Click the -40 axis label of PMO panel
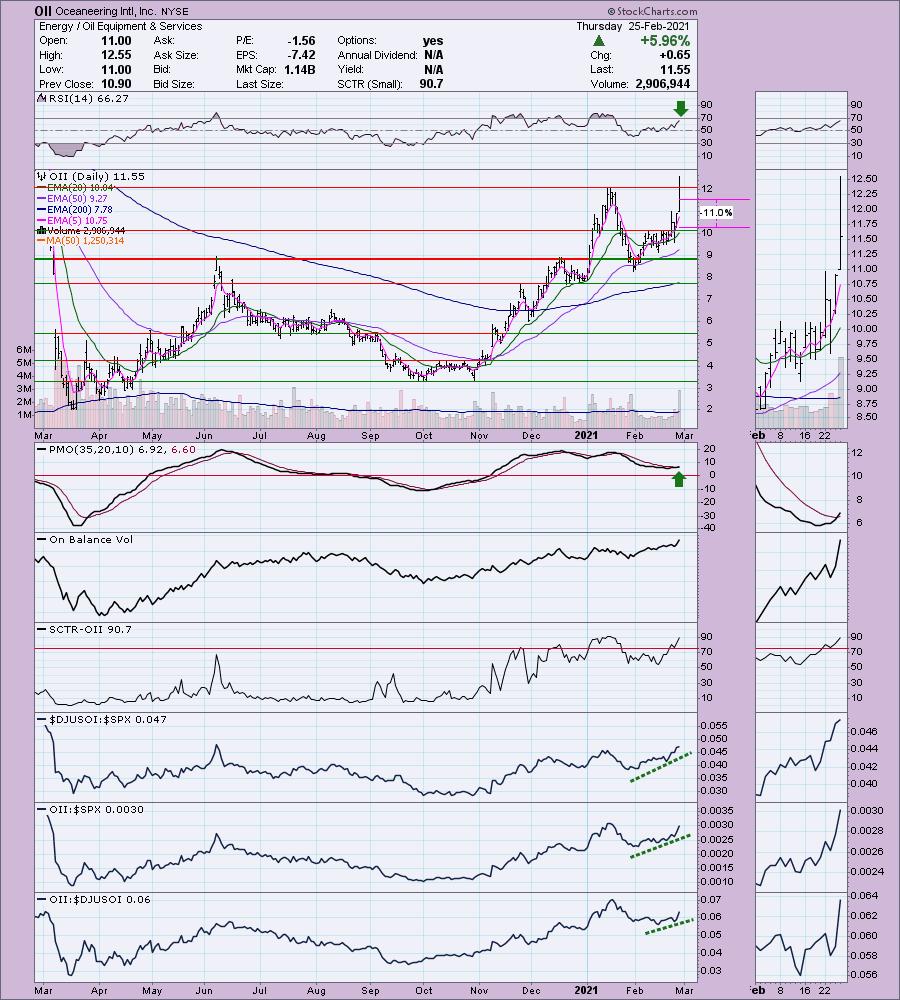This screenshot has height=1000, width=900. point(708,528)
